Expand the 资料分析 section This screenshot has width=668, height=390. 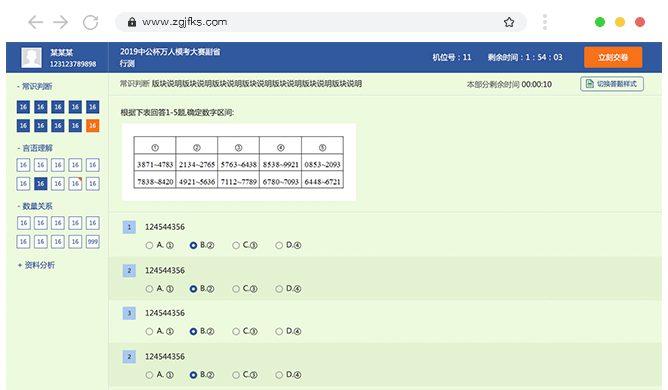click(x=36, y=265)
